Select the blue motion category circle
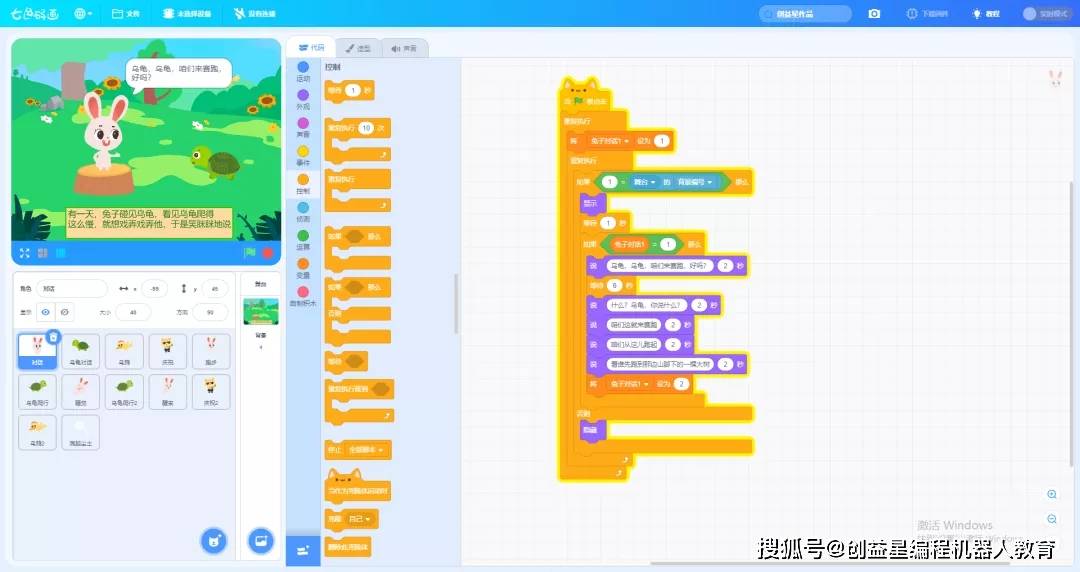The height and width of the screenshot is (572, 1080). point(303,67)
